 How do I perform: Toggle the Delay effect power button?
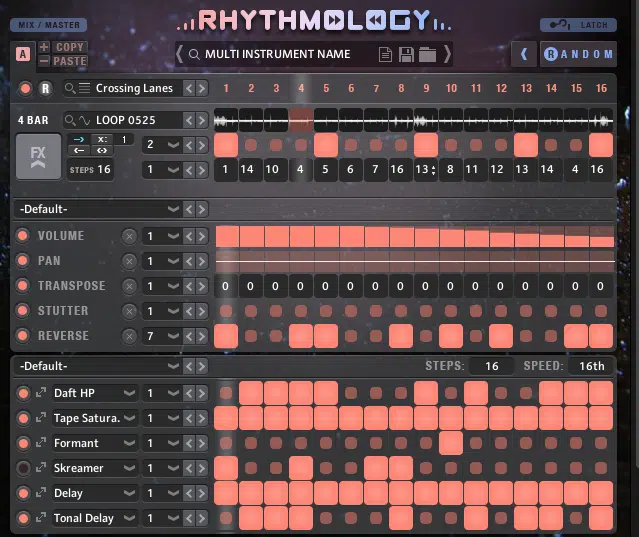(x=23, y=493)
